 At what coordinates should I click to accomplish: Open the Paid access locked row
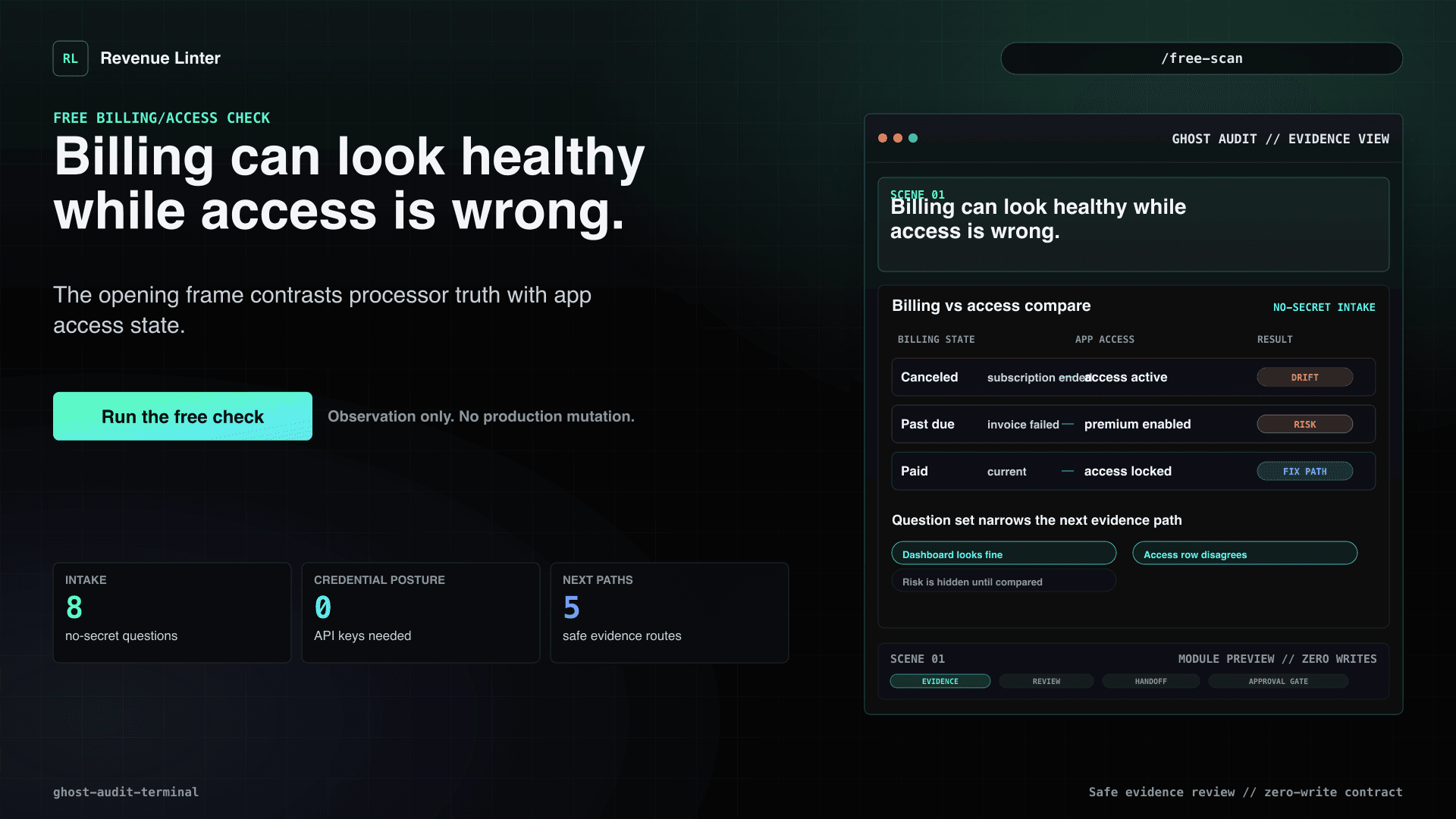point(1134,471)
